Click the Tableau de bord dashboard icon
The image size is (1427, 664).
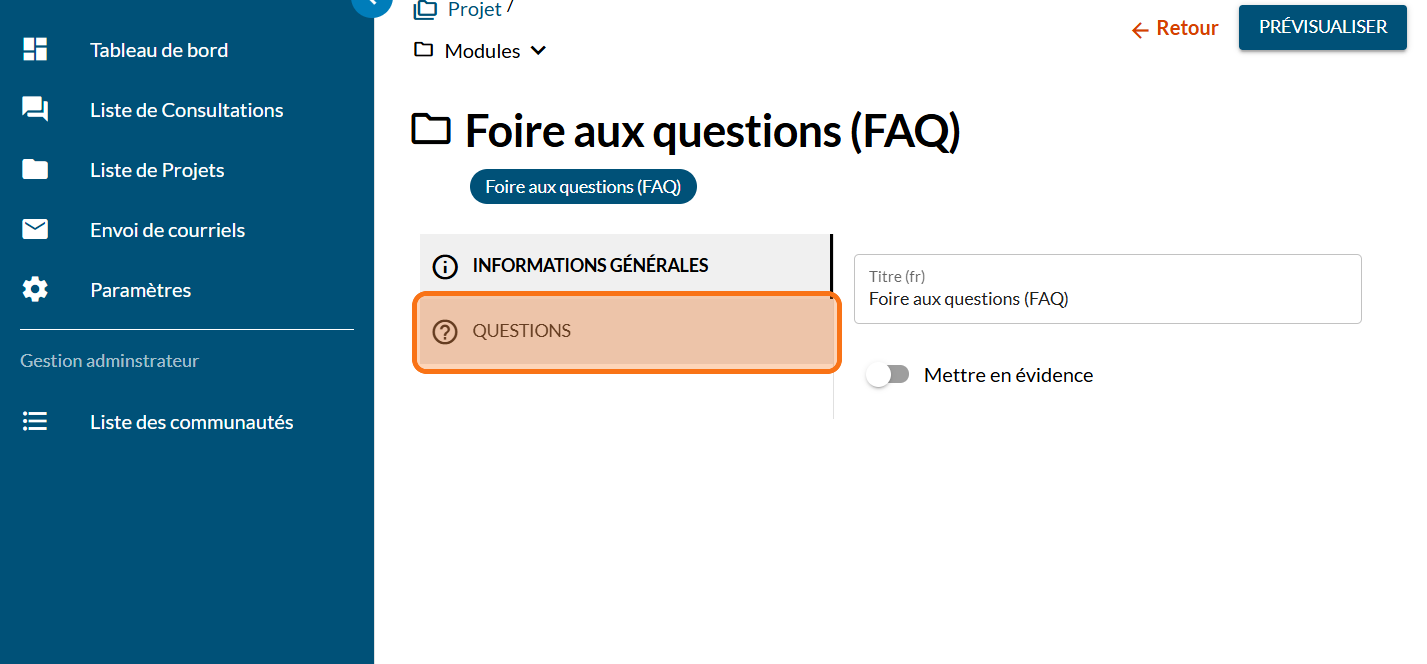(35, 50)
